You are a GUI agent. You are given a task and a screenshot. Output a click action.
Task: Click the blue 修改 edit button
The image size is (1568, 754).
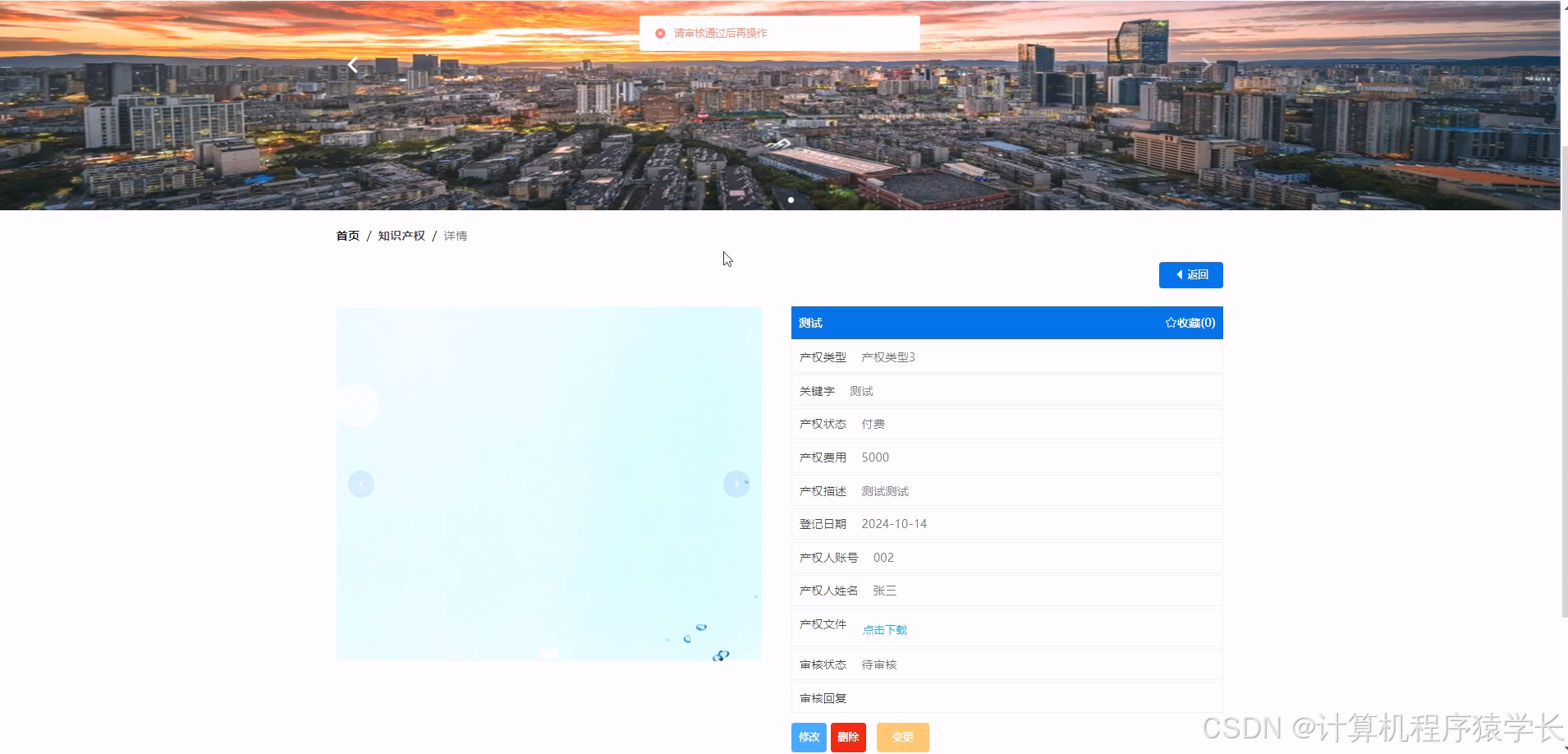pyautogui.click(x=809, y=737)
